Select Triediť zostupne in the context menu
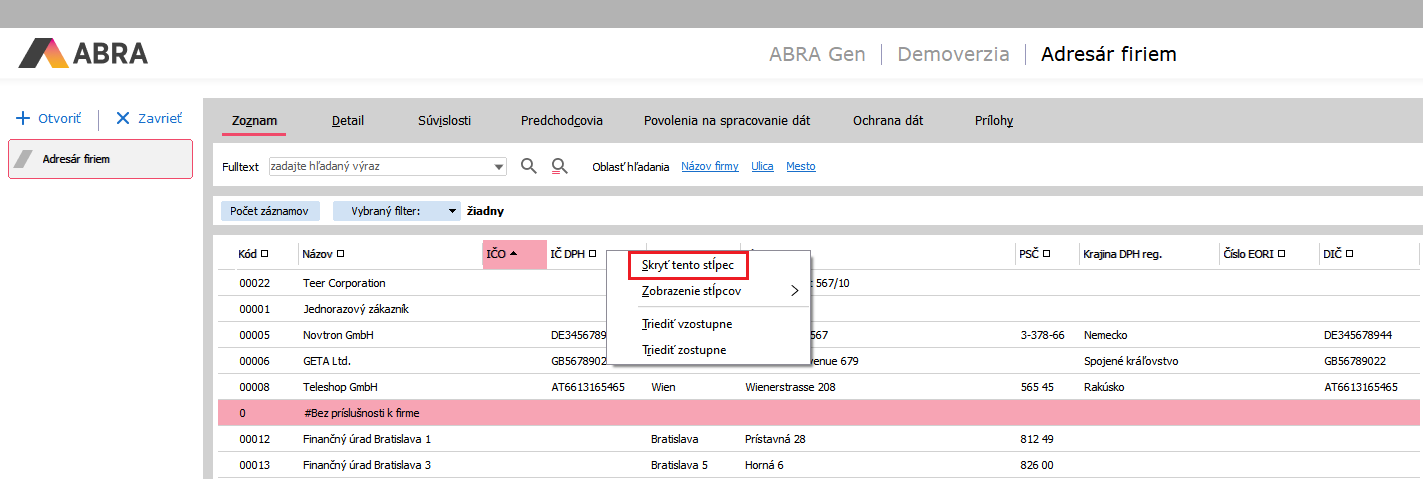The width and height of the screenshot is (1423, 479). point(684,350)
